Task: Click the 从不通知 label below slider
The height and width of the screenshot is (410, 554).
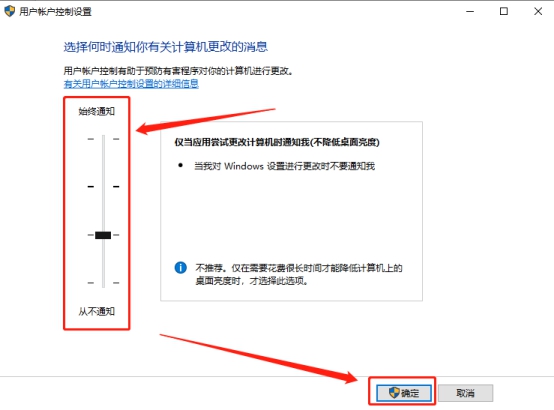Action: (96, 311)
